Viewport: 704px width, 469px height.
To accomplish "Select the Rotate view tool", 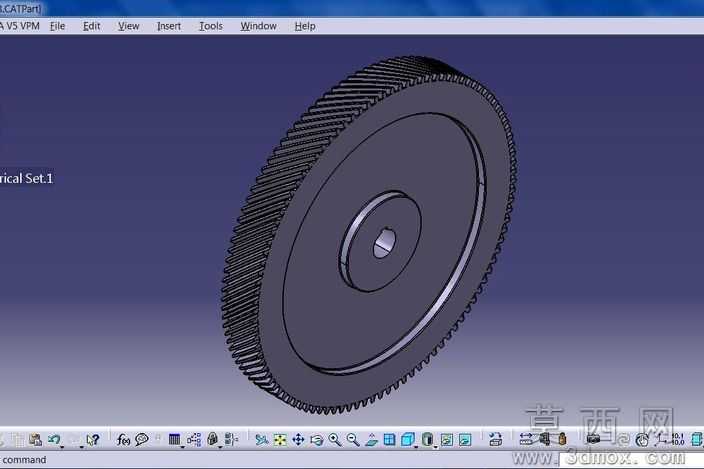I will tap(317, 440).
